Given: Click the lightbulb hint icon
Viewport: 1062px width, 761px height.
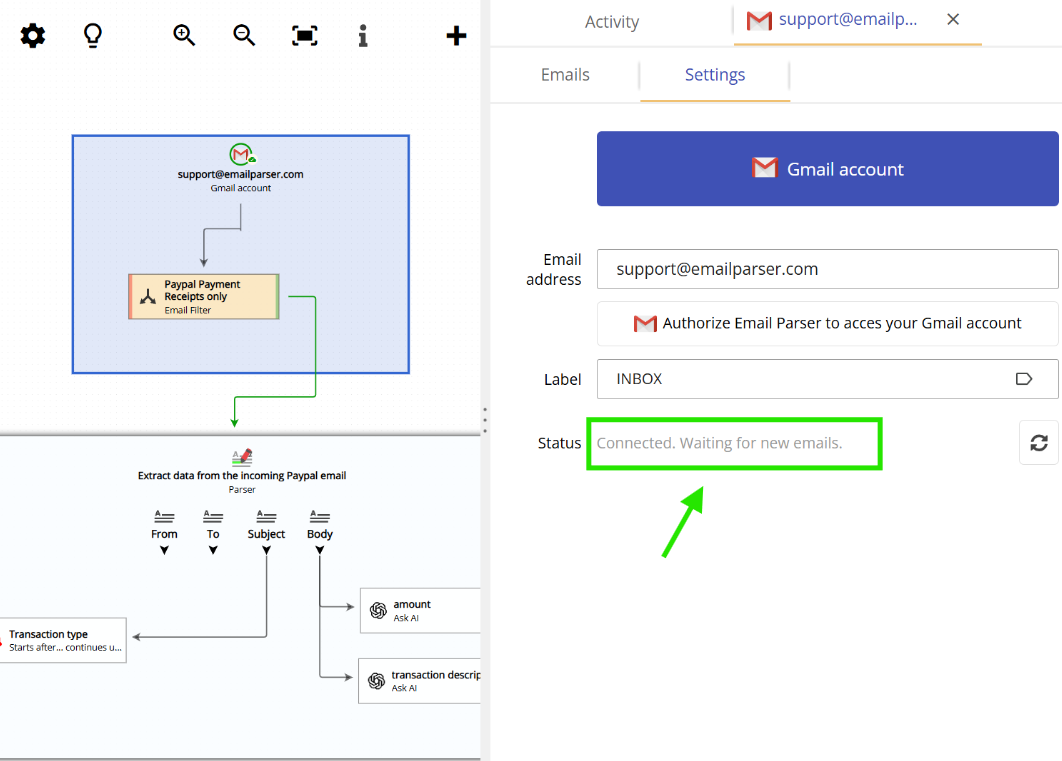Looking at the screenshot, I should [x=92, y=35].
